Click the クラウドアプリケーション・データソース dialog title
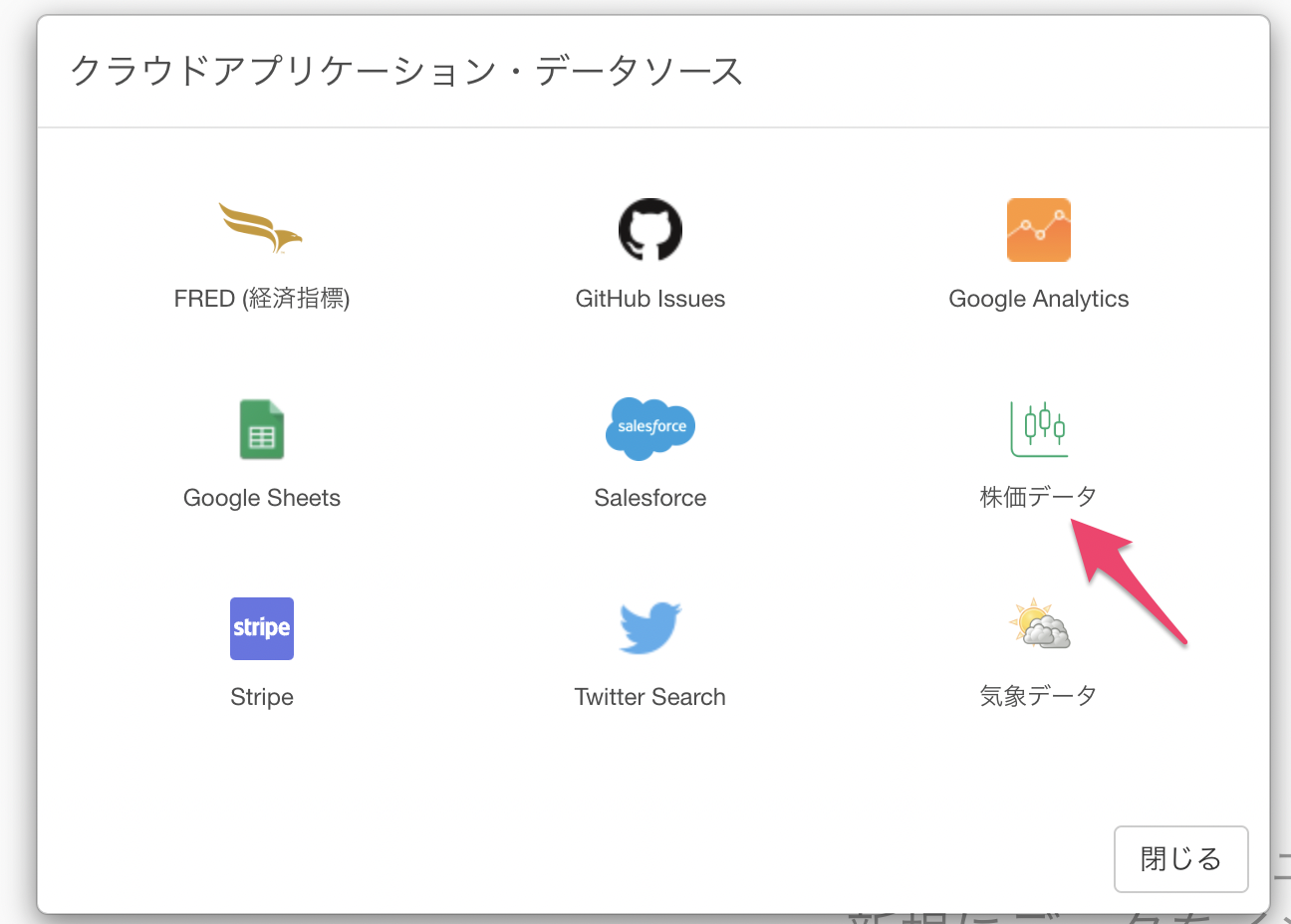The width and height of the screenshot is (1291, 924). (406, 72)
